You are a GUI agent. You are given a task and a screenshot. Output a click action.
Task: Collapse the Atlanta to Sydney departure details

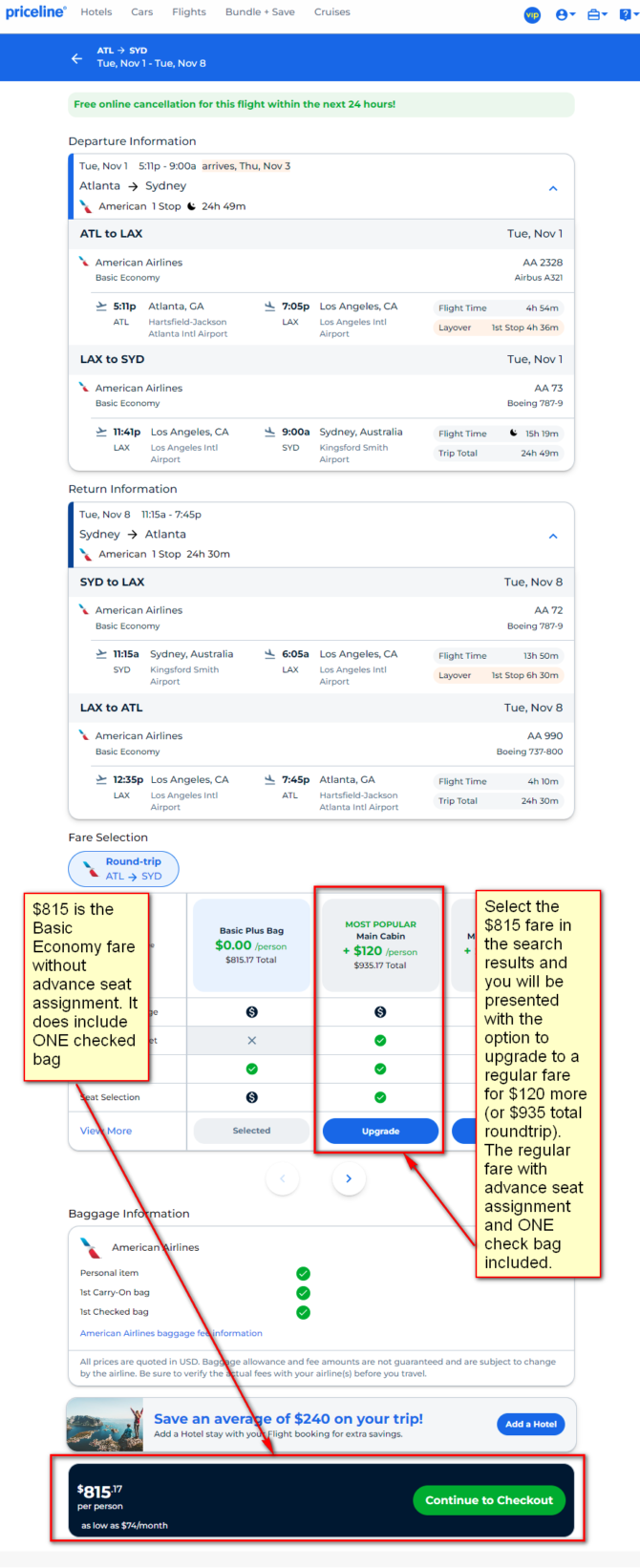553,188
